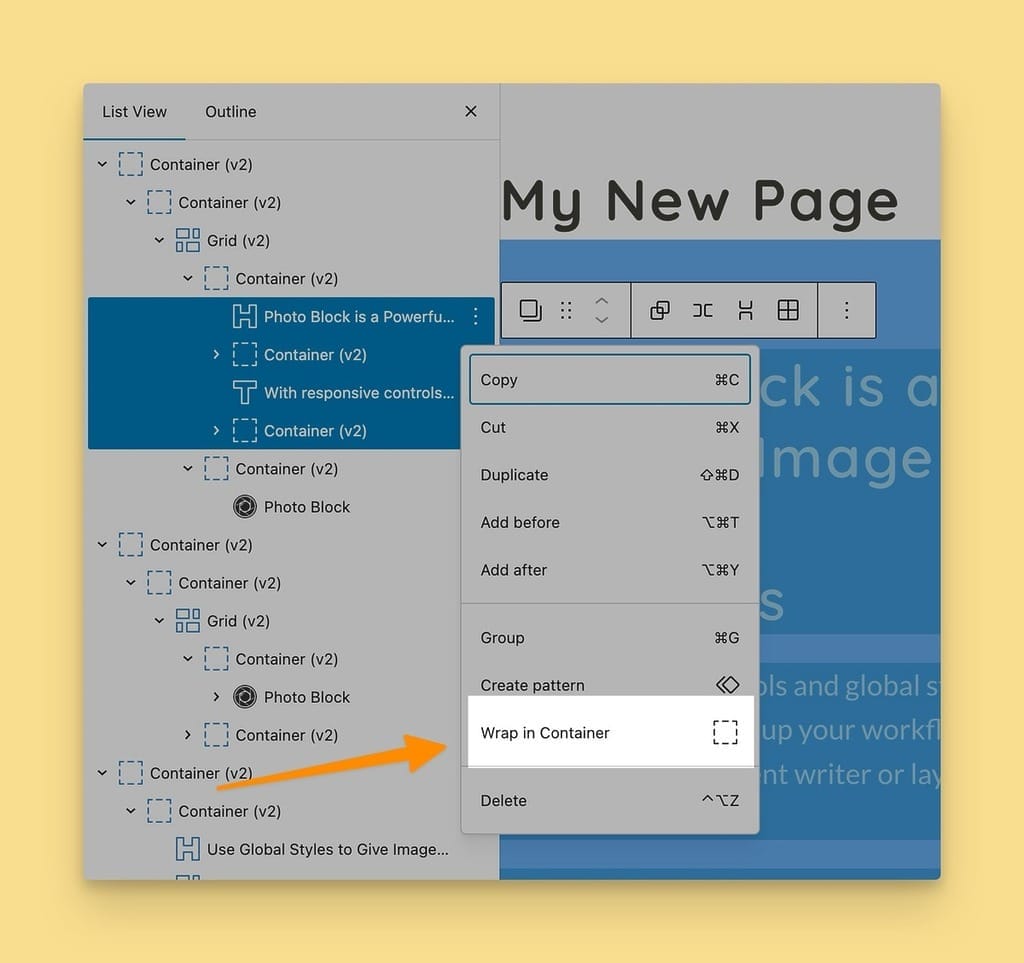This screenshot has width=1024, height=963.
Task: Close the List View panel
Action: click(x=471, y=112)
